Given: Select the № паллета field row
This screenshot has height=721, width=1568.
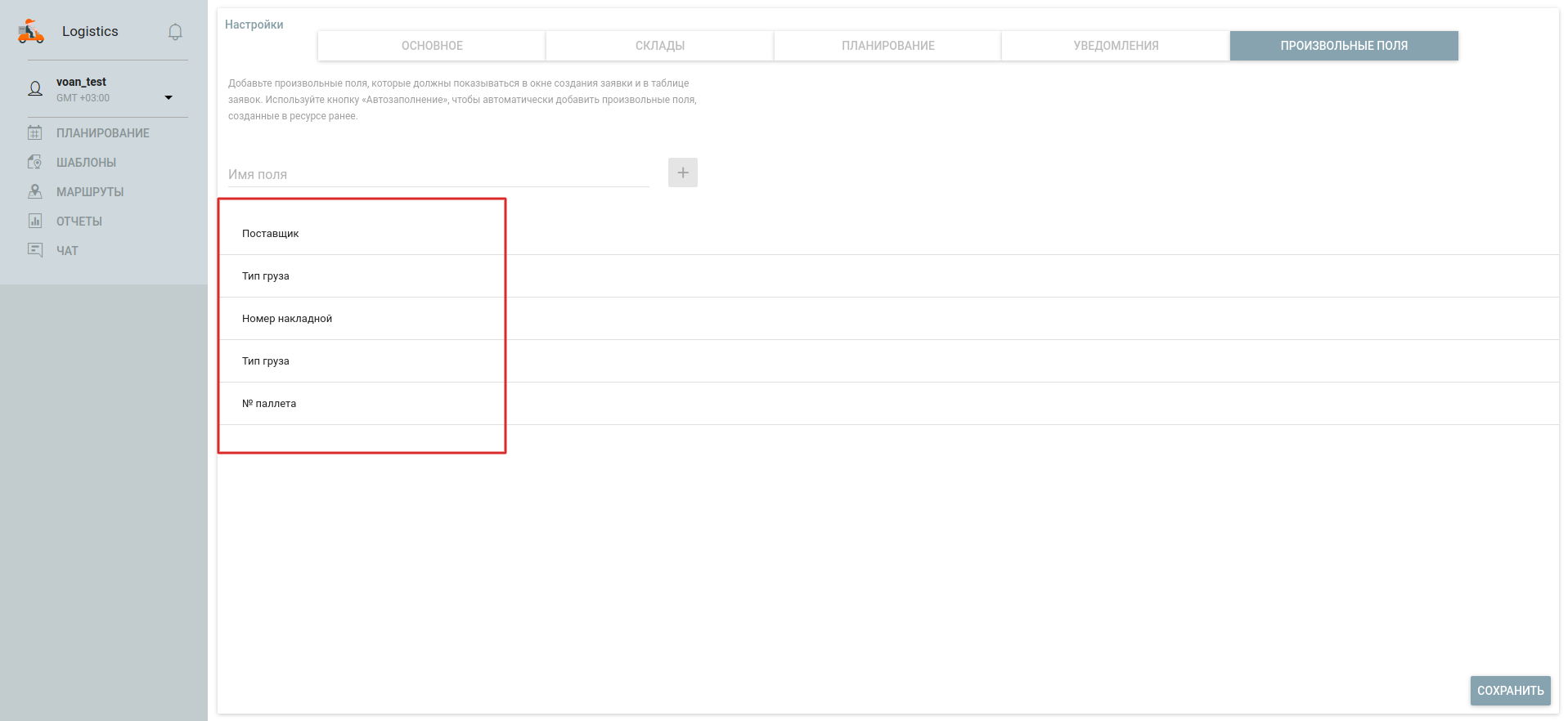Looking at the screenshot, I should 269,404.
